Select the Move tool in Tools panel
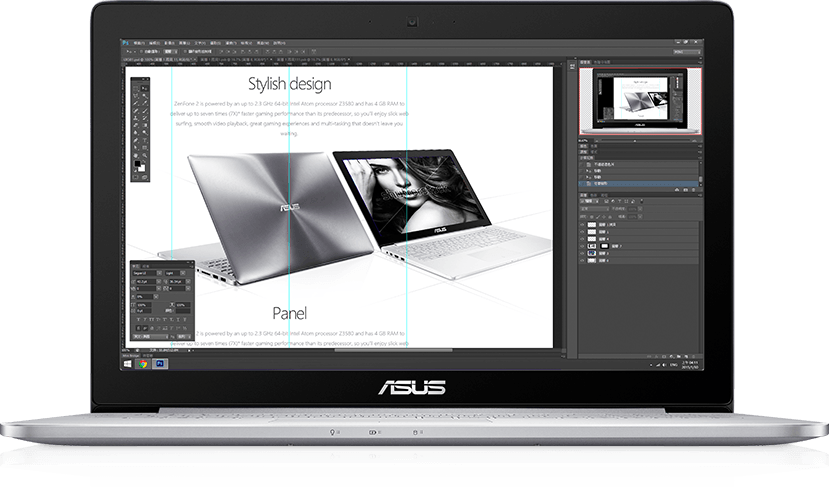This screenshot has height=487, width=829. (145, 88)
